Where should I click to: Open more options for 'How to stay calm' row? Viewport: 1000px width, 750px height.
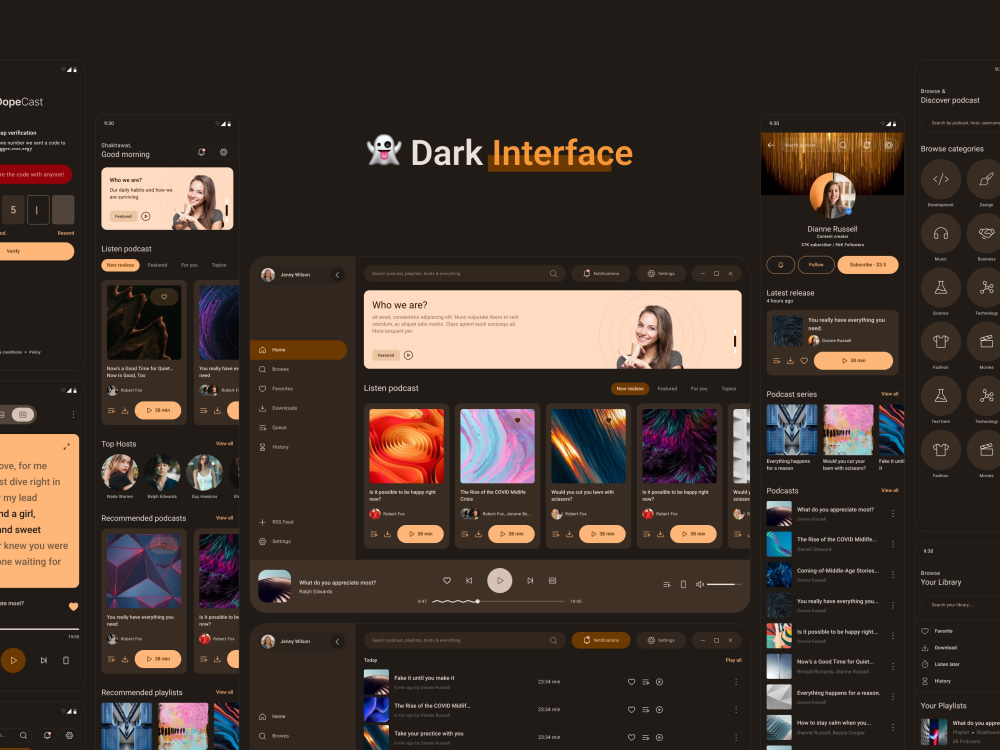point(893,727)
